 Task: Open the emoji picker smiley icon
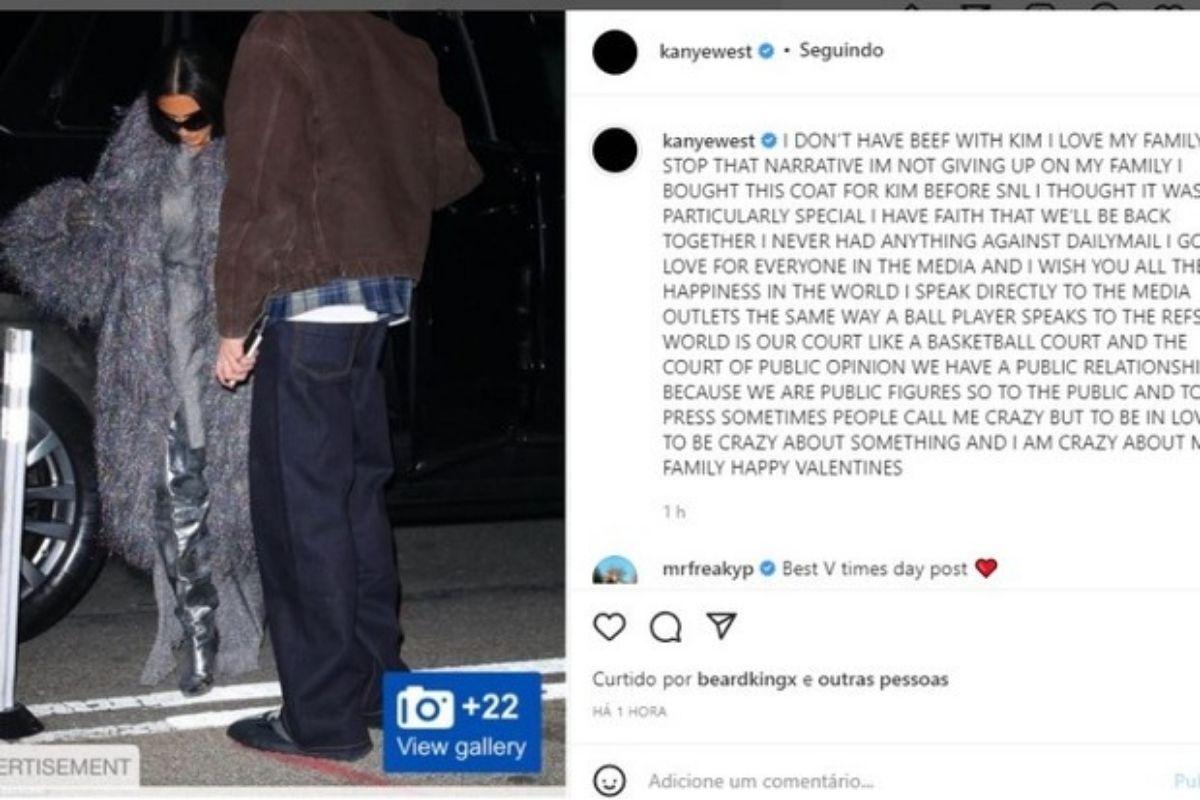609,781
